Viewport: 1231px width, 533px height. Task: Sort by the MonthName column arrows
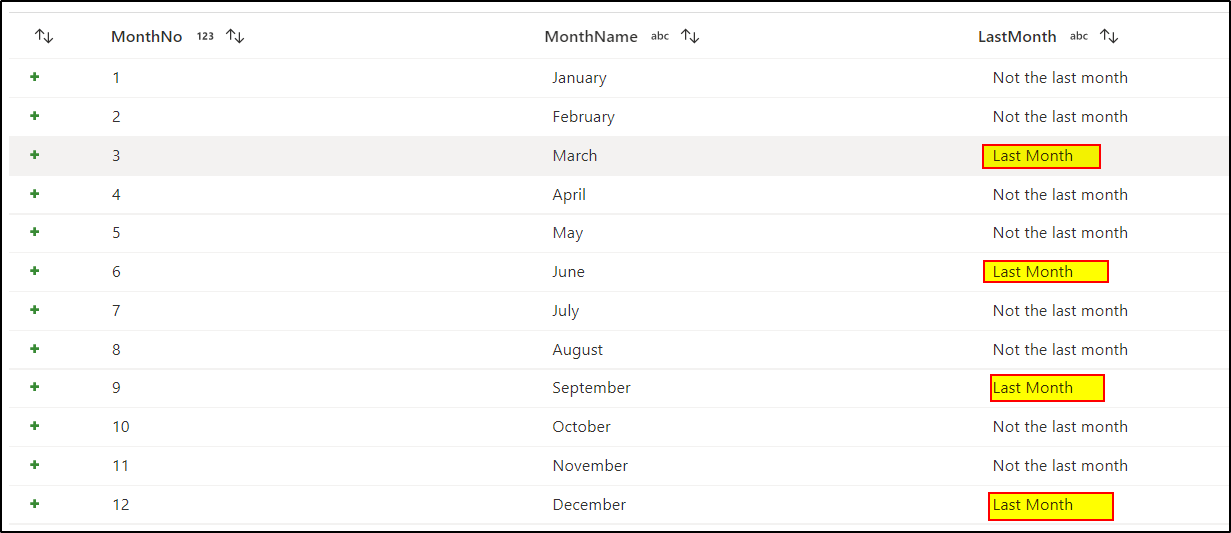point(690,36)
